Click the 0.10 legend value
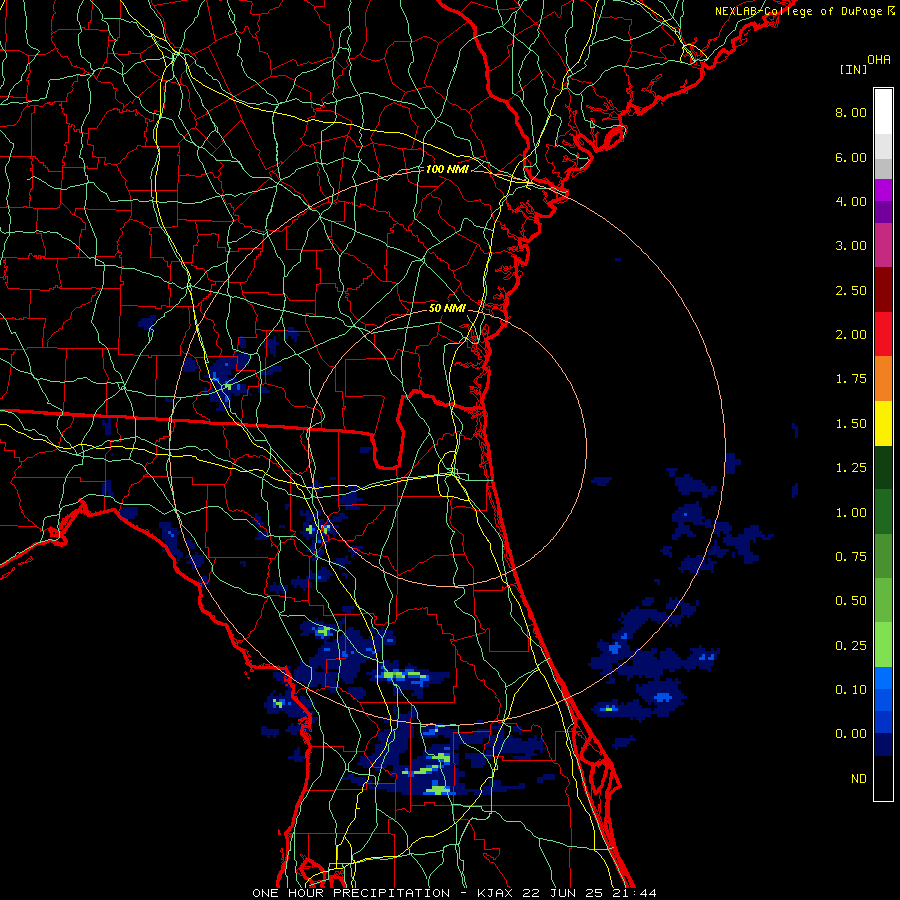This screenshot has height=900, width=900. [851, 690]
